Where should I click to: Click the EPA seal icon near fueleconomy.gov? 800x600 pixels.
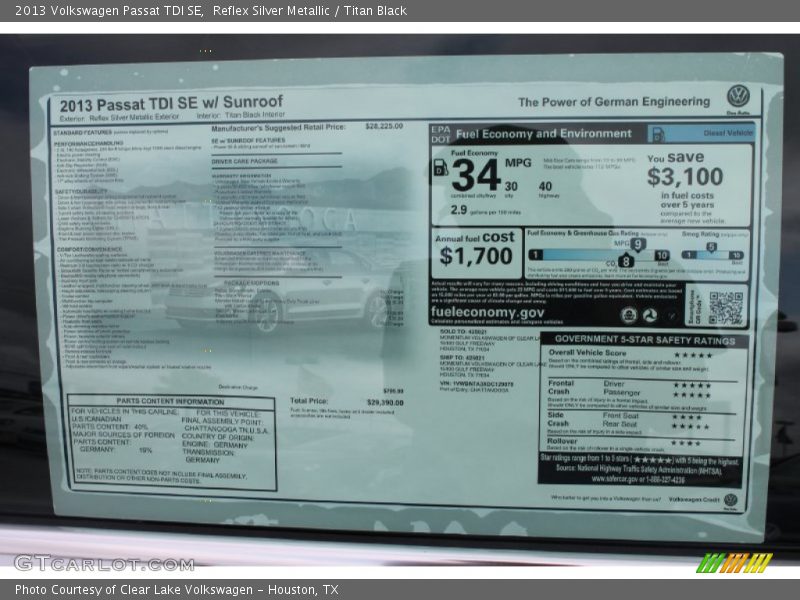pyautogui.click(x=629, y=314)
